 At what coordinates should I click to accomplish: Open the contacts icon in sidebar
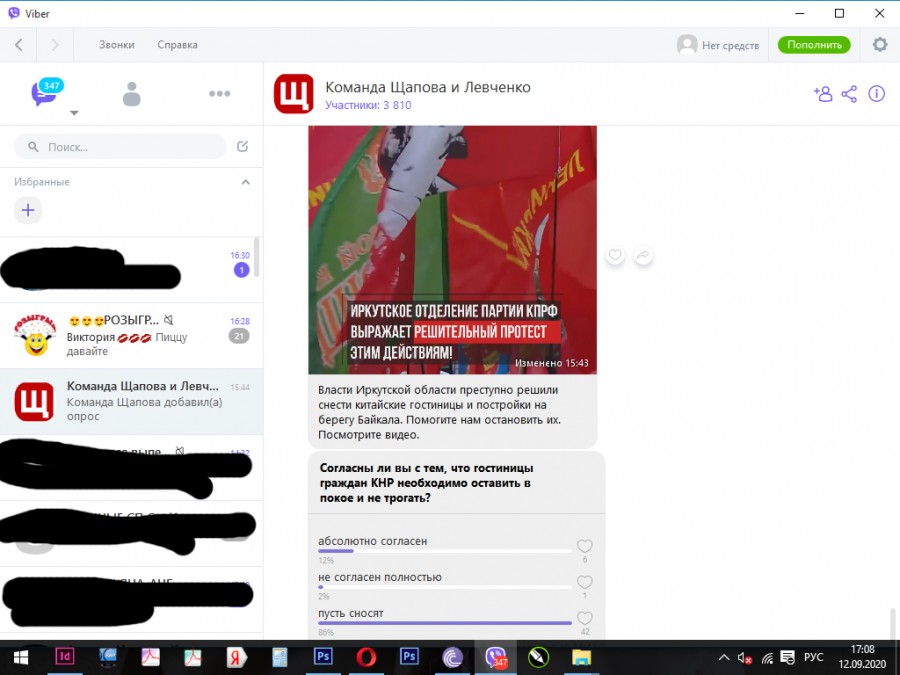[131, 94]
